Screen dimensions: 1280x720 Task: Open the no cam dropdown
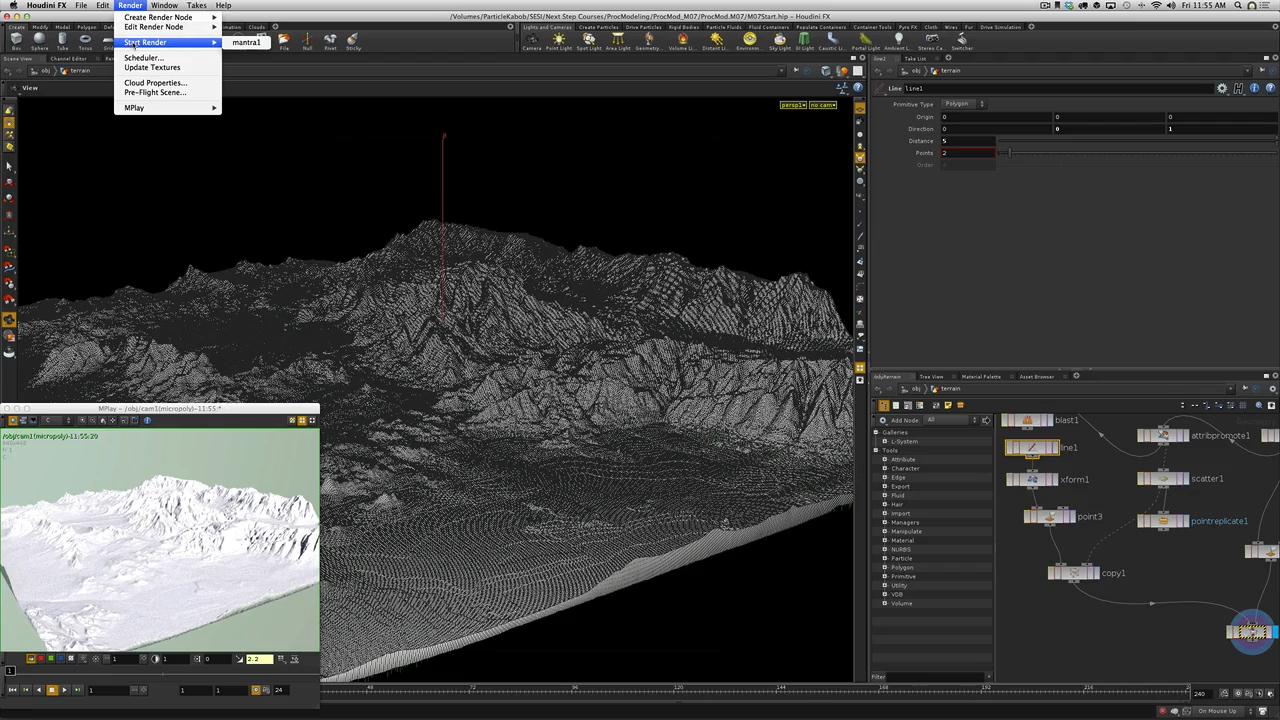coord(822,105)
